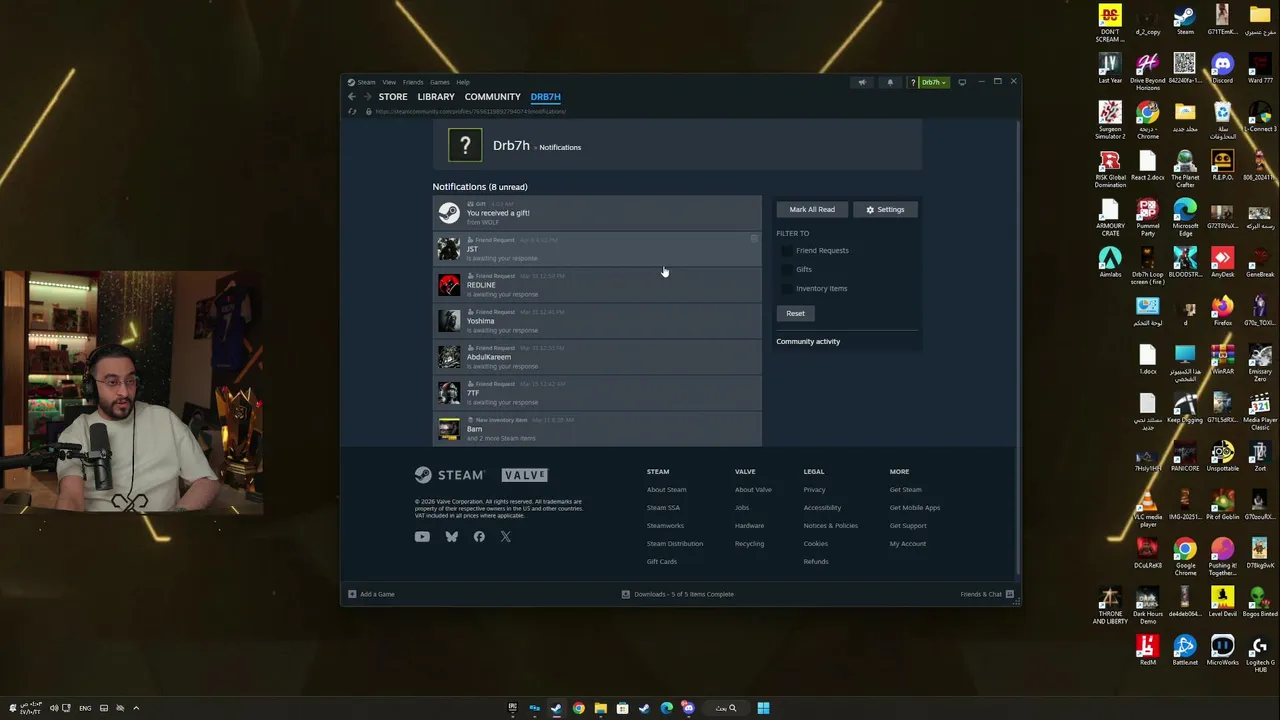Screen dimensions: 1280x720
Task: Open the Help menu
Action: pos(463,82)
